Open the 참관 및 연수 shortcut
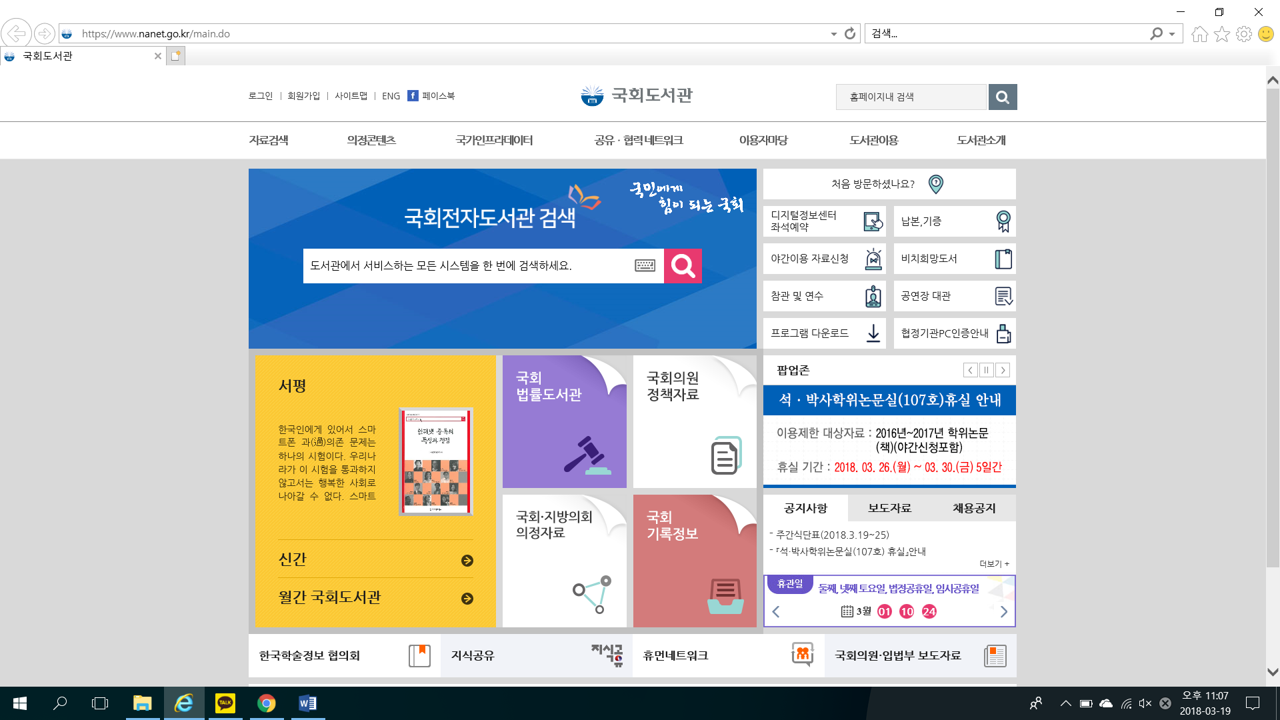 pyautogui.click(x=825, y=296)
